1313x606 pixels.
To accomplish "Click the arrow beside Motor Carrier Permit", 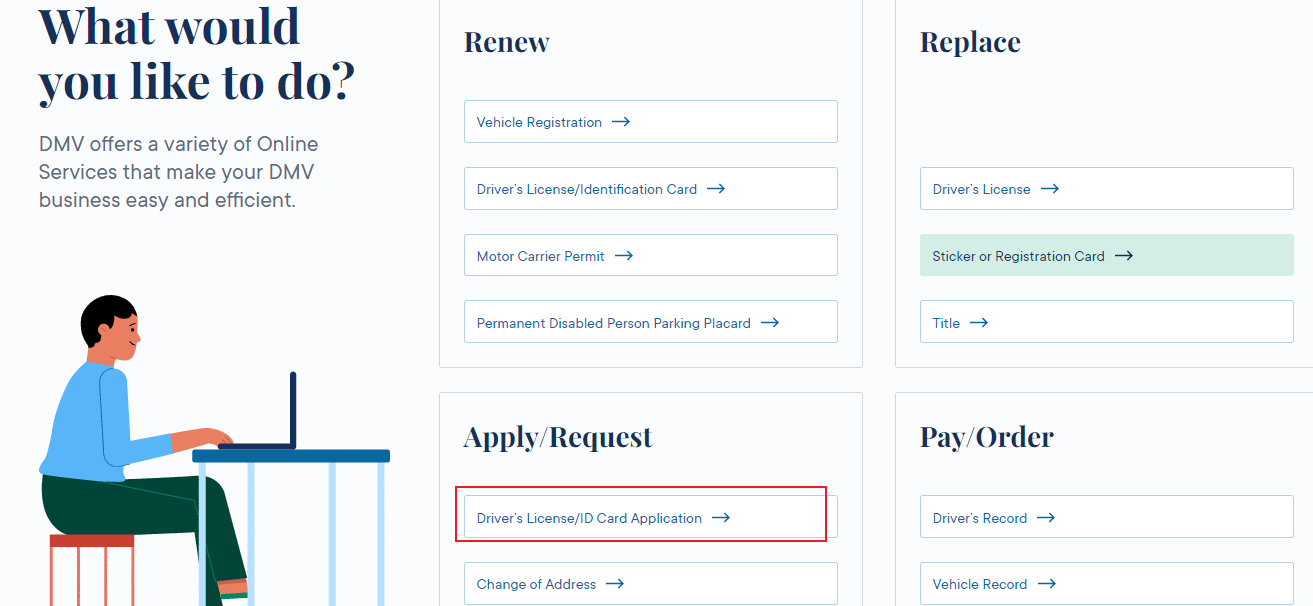I will [624, 256].
